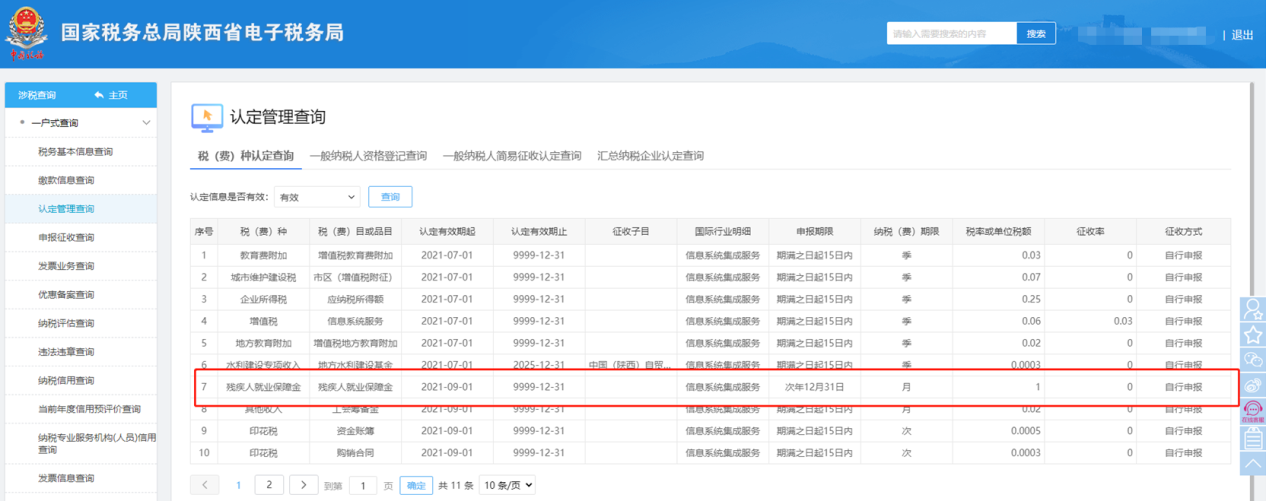
Task: Open 申报征收查询 in the sidebar
Action: pyautogui.click(x=66, y=238)
